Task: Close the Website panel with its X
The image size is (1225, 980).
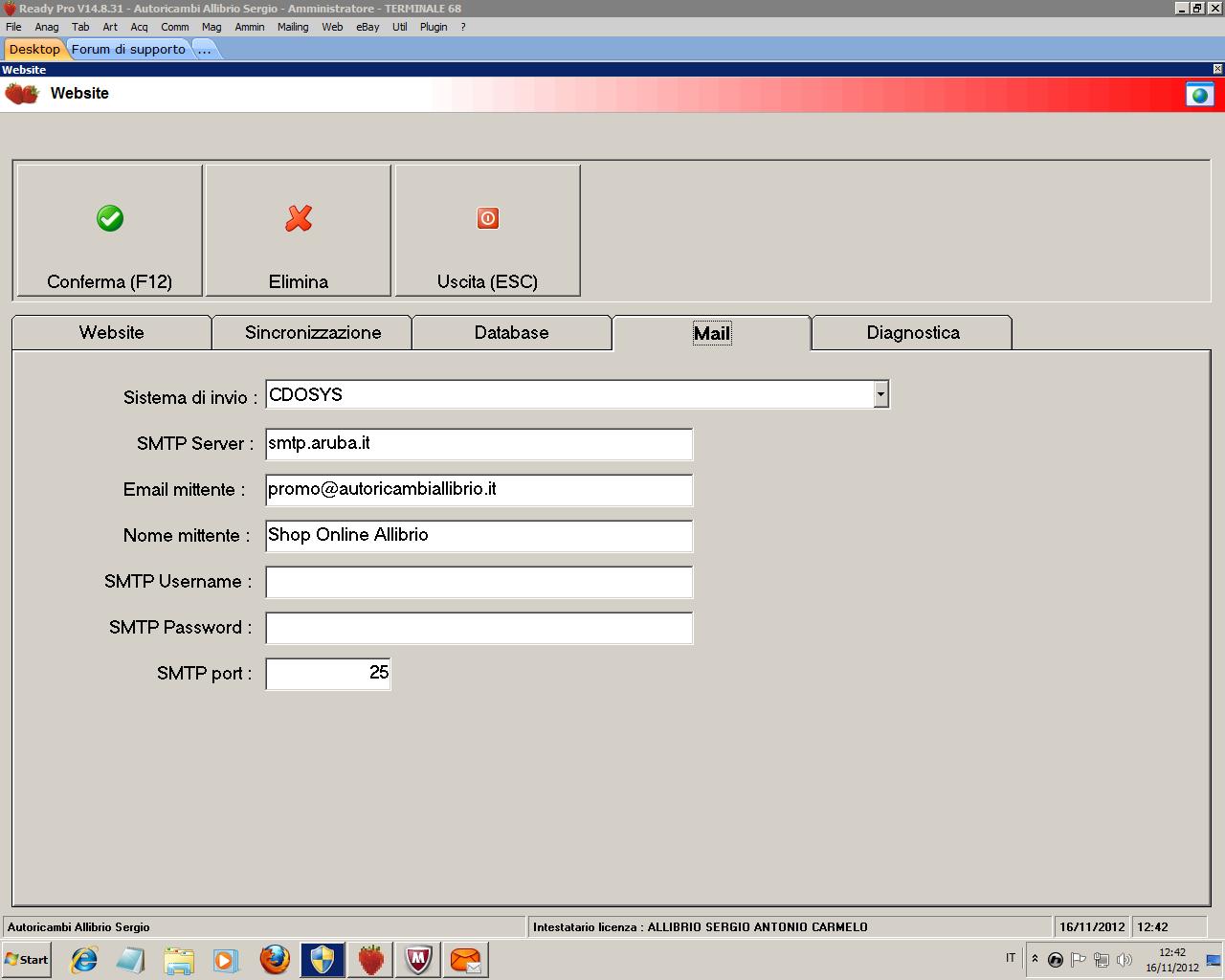Action: [1217, 69]
